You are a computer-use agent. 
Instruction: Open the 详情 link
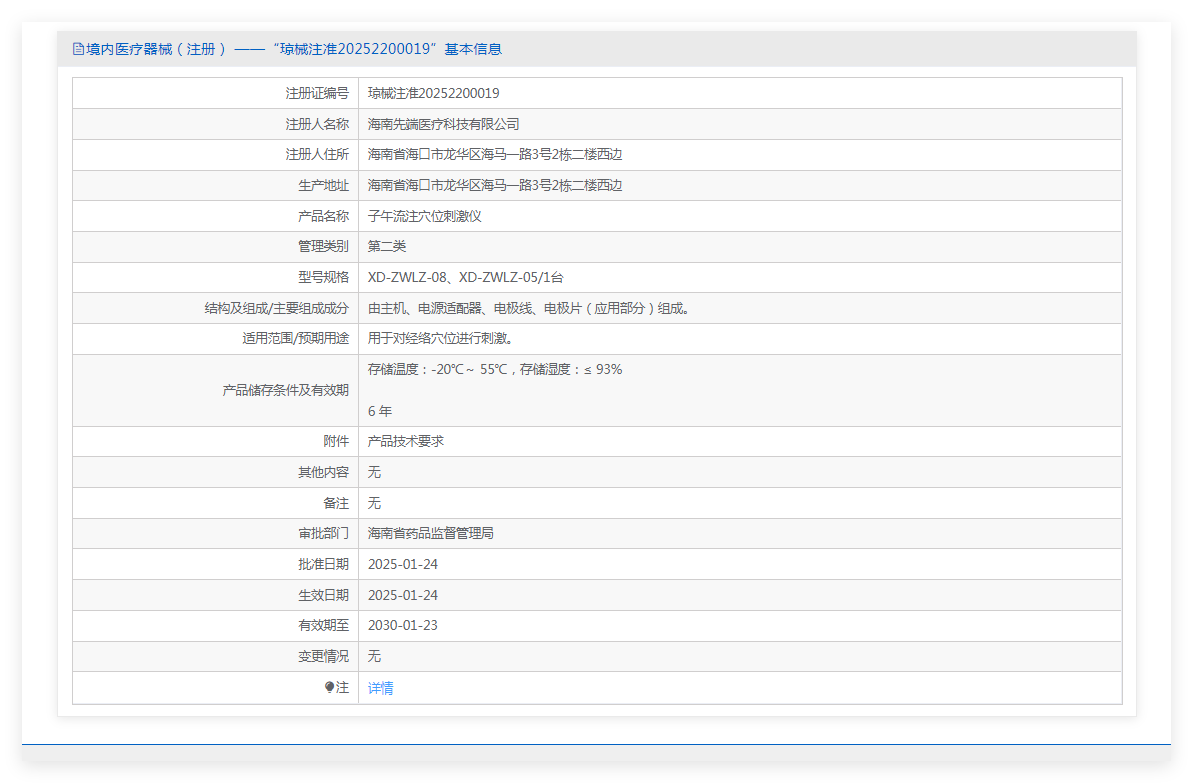[380, 688]
